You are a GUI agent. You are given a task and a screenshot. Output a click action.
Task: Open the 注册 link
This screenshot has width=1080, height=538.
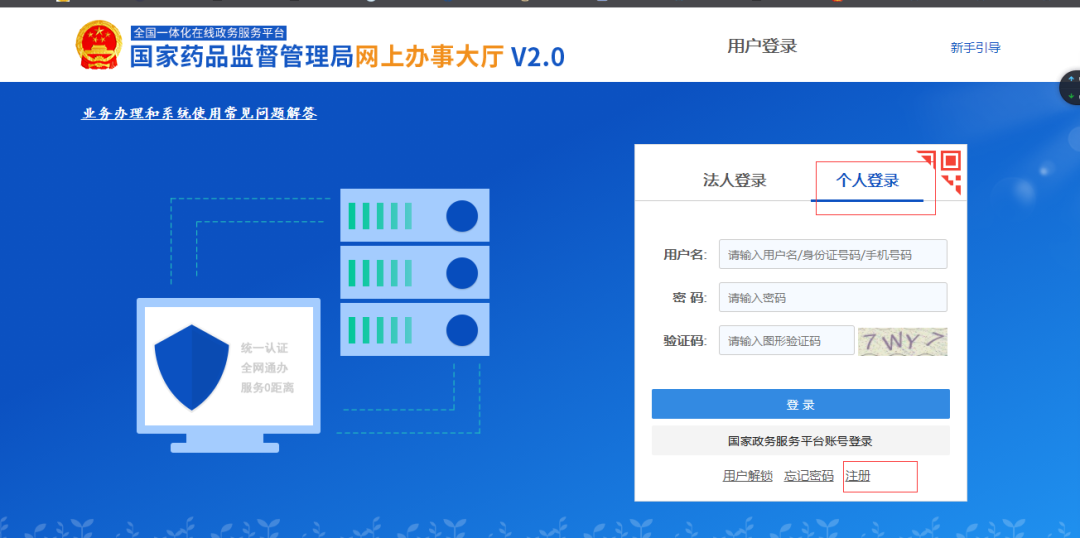(x=858, y=476)
